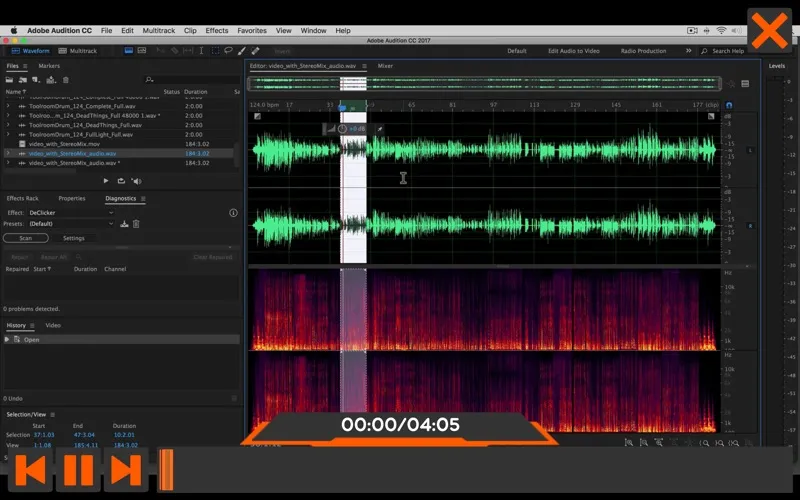Delete diagnostics preset trash icon
Image resolution: width=800 pixels, height=500 pixels.
[x=136, y=224]
